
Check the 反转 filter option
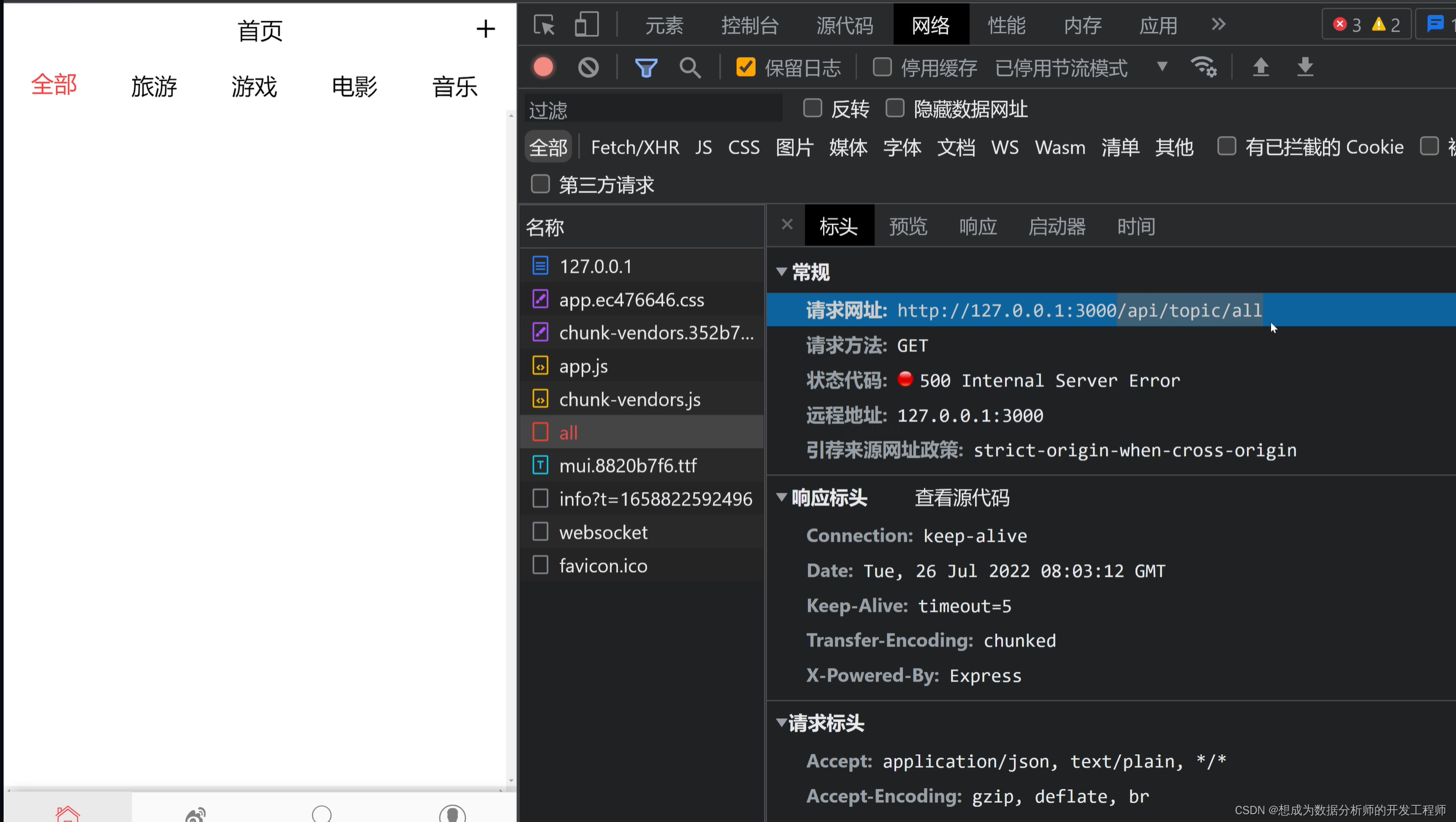click(812, 107)
